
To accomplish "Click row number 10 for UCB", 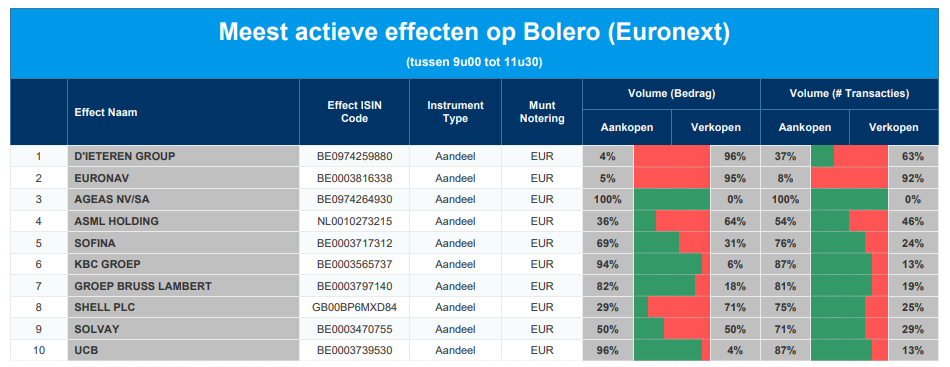I will (x=39, y=350).
